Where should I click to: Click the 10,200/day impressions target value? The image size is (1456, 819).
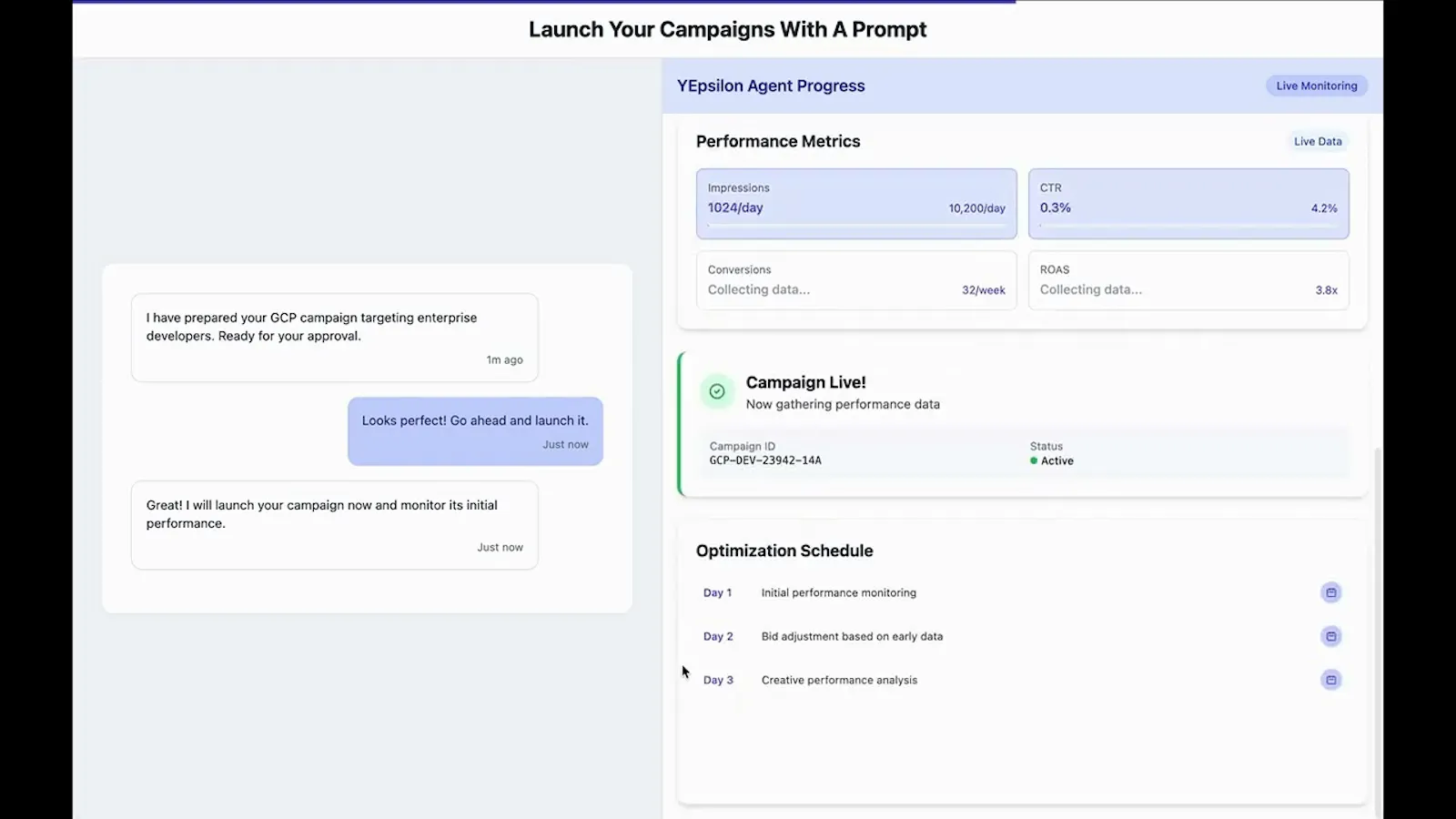[x=976, y=208]
